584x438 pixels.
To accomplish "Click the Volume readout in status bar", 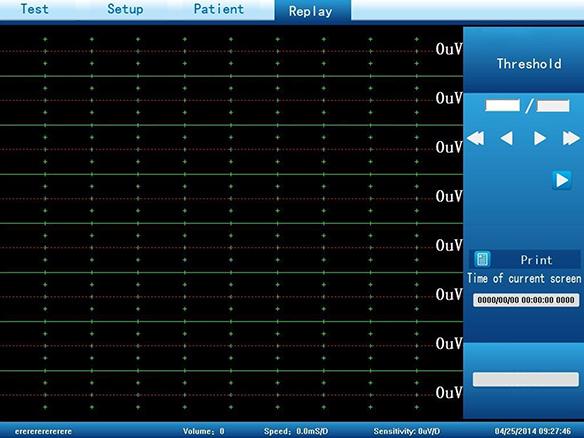I will [x=203, y=431].
